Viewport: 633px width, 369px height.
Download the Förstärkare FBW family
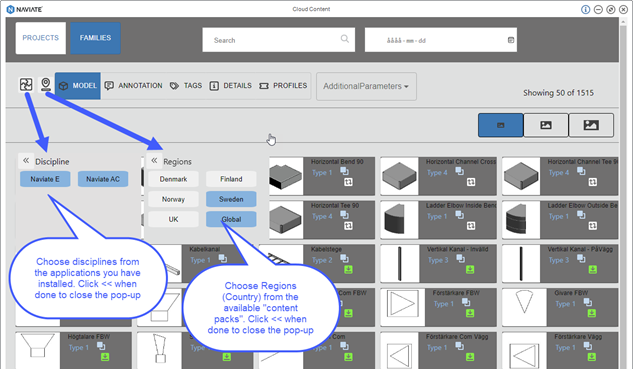470,313
